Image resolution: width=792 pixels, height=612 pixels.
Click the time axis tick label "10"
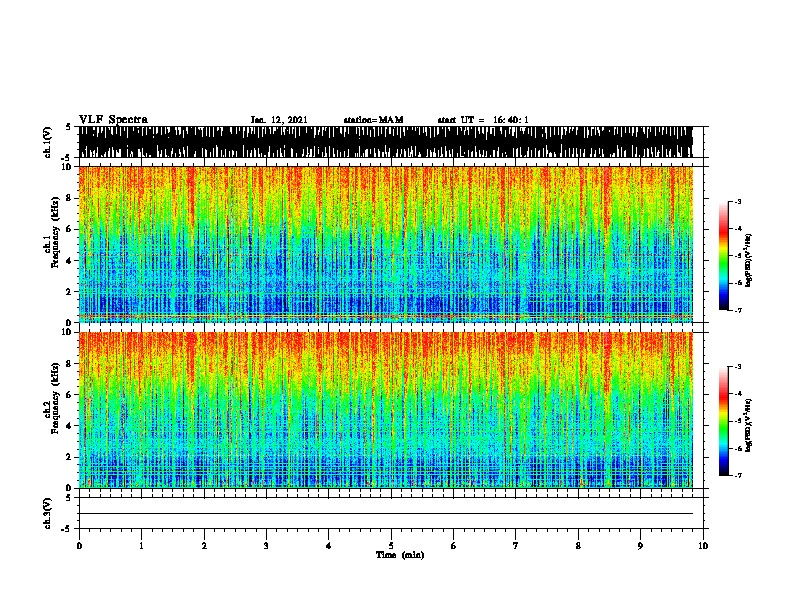703,546
